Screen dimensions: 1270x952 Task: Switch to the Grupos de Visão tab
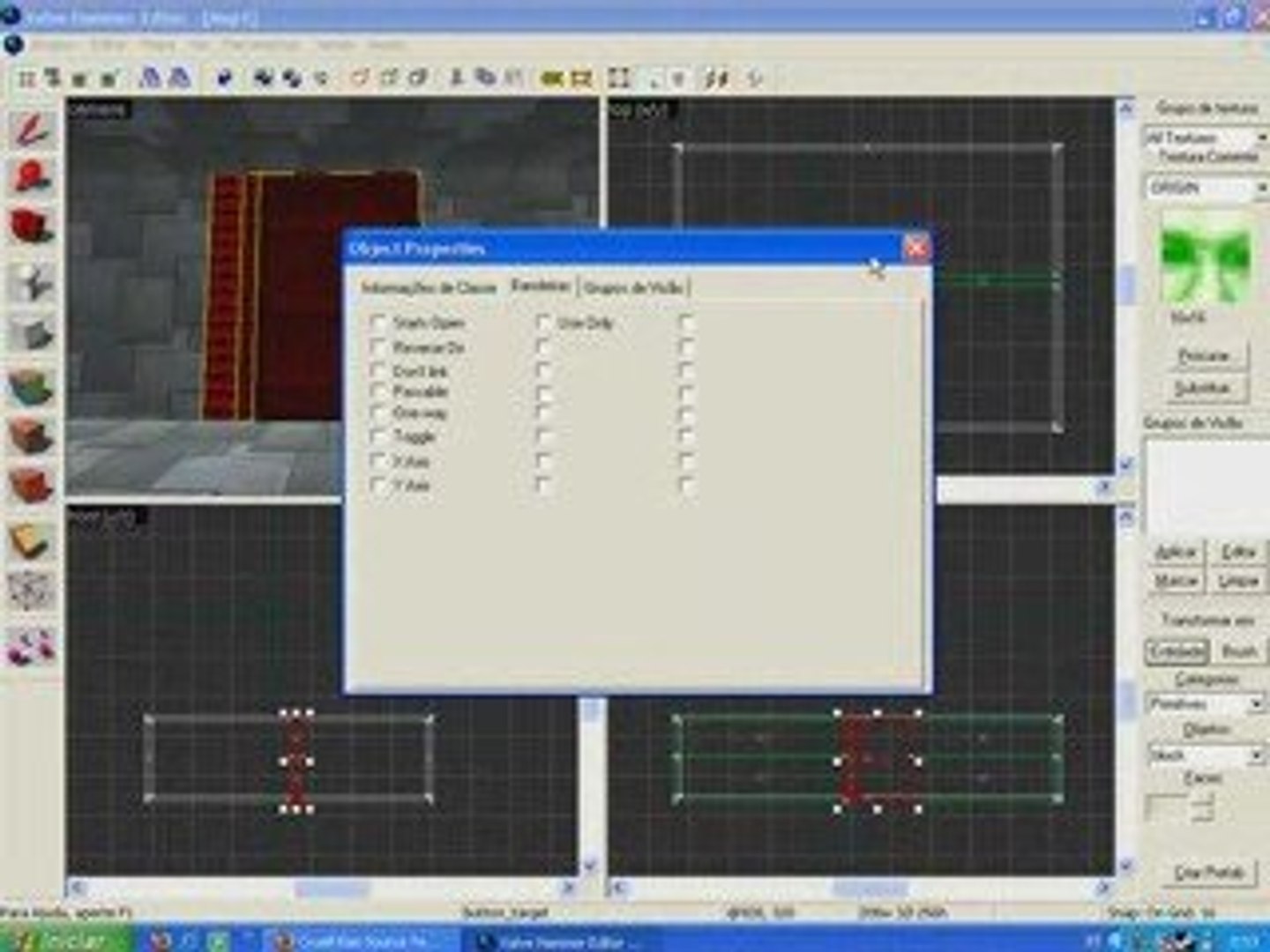coord(633,287)
